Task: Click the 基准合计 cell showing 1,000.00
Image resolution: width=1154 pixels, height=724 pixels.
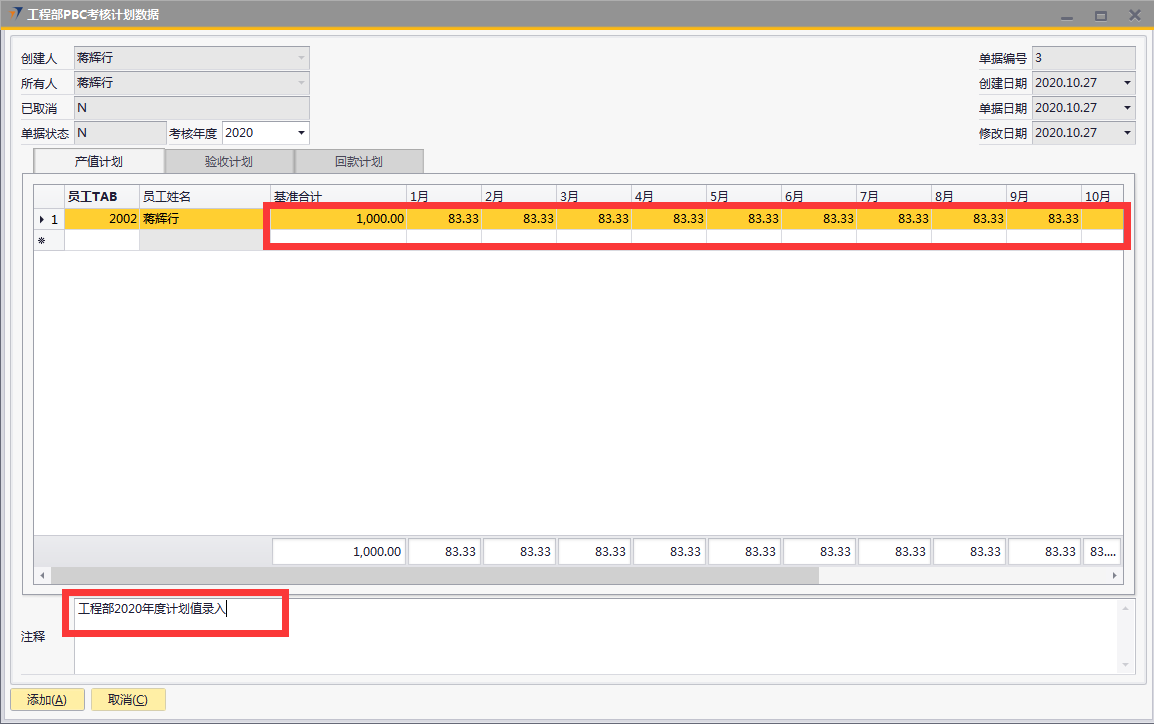Action: 338,219
